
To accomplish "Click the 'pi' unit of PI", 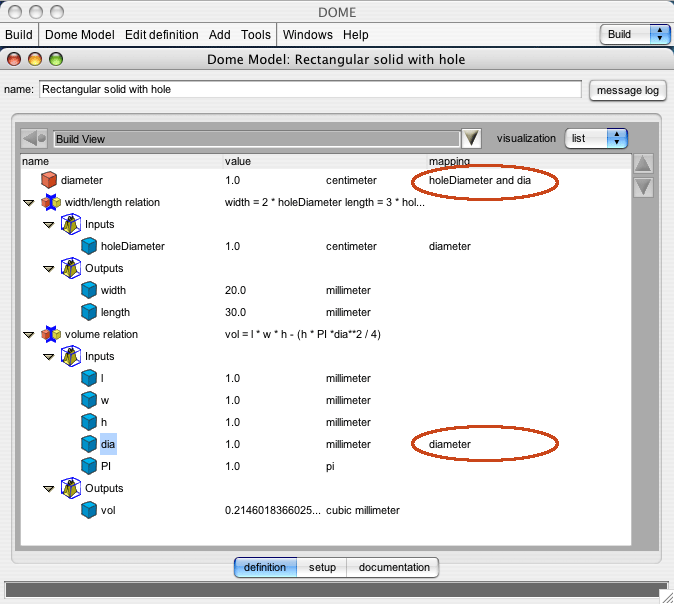I will click(x=330, y=466).
